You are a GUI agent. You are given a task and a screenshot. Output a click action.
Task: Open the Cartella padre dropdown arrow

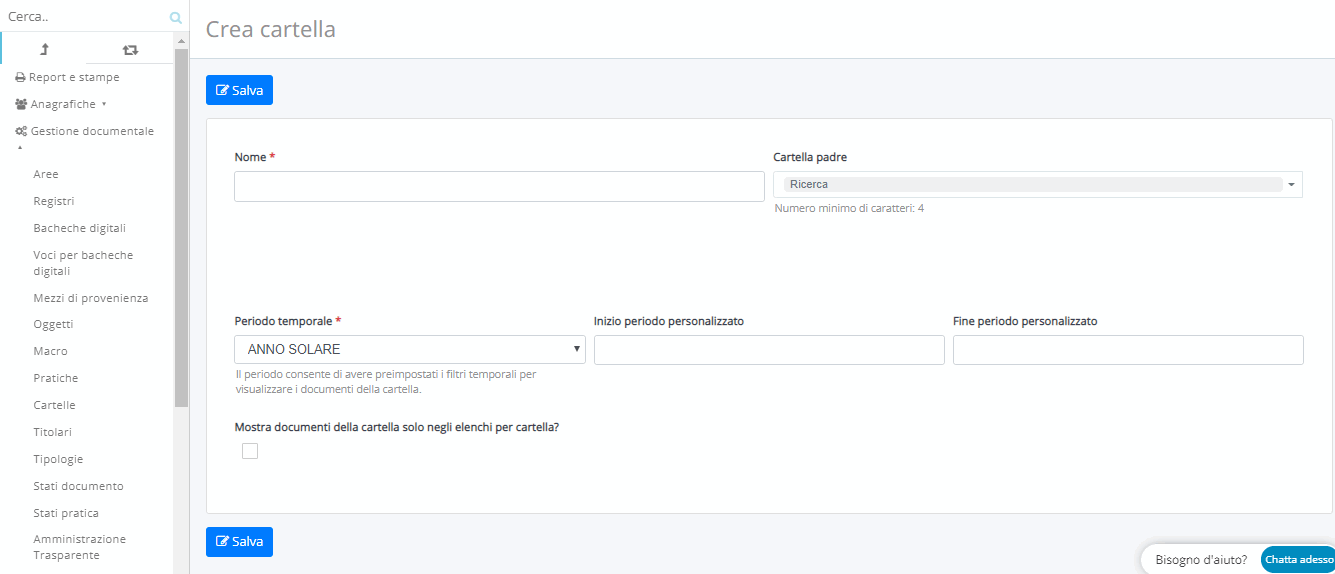point(1291,185)
